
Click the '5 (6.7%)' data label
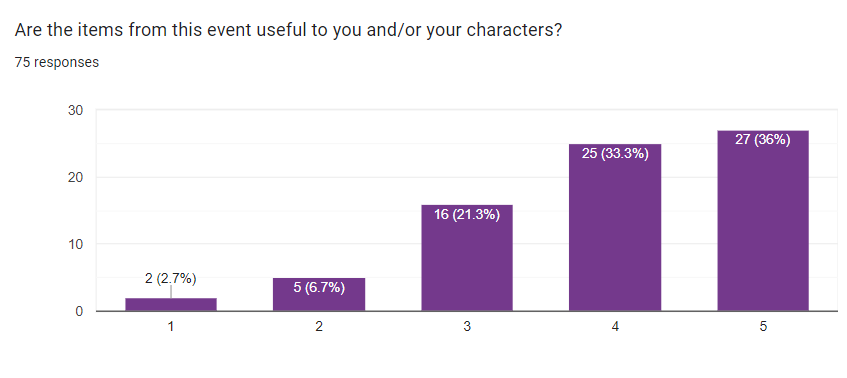coord(319,288)
